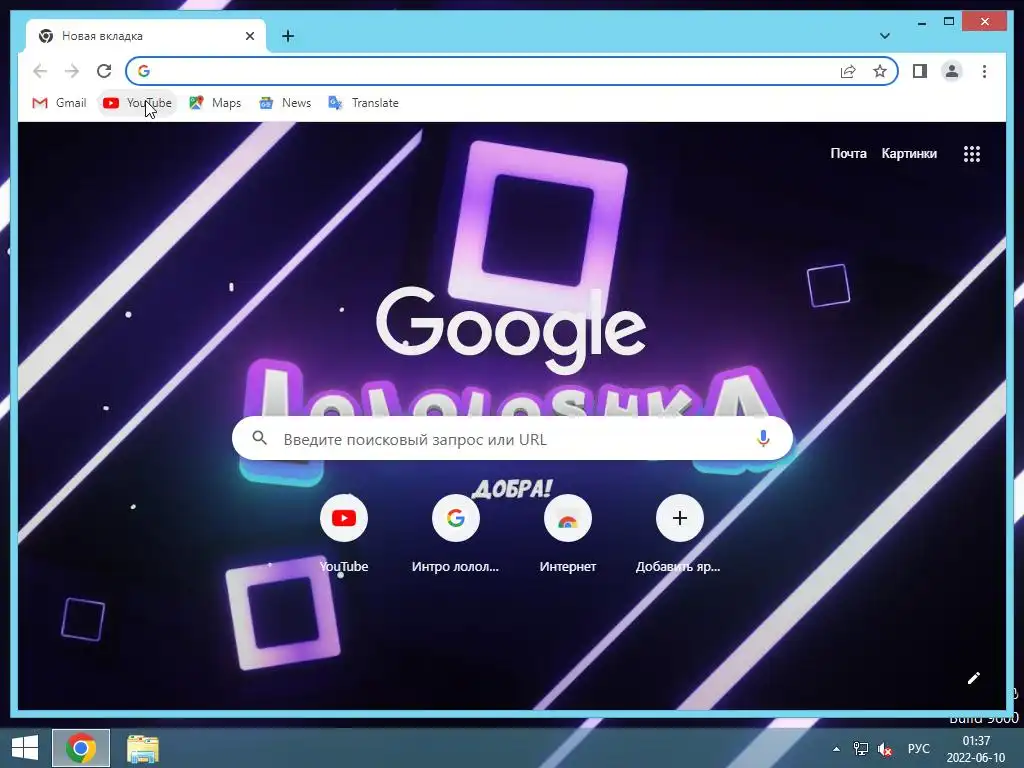Image resolution: width=1024 pixels, height=768 pixels.
Task: Click Chrome icon in taskbar
Action: [81, 748]
